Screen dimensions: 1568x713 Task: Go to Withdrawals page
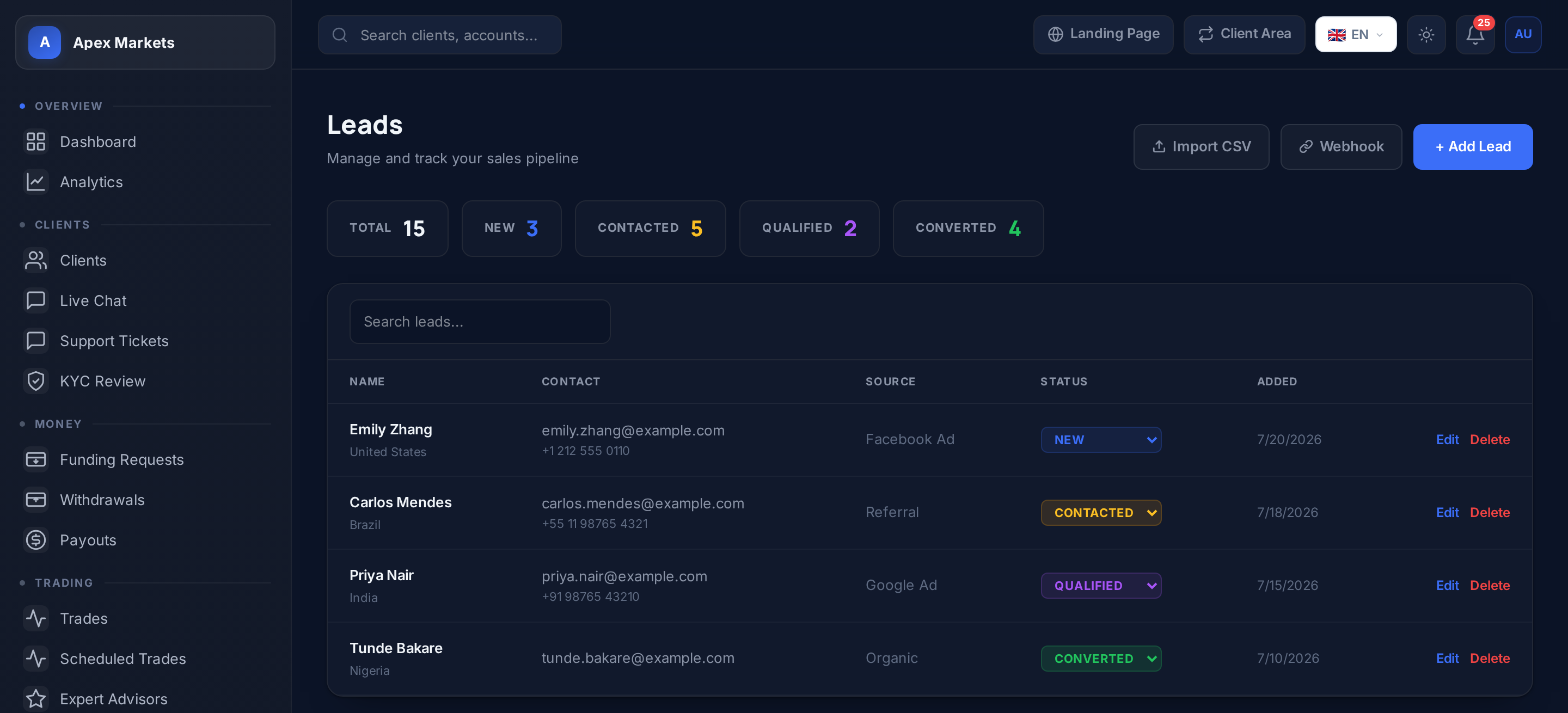145,500
